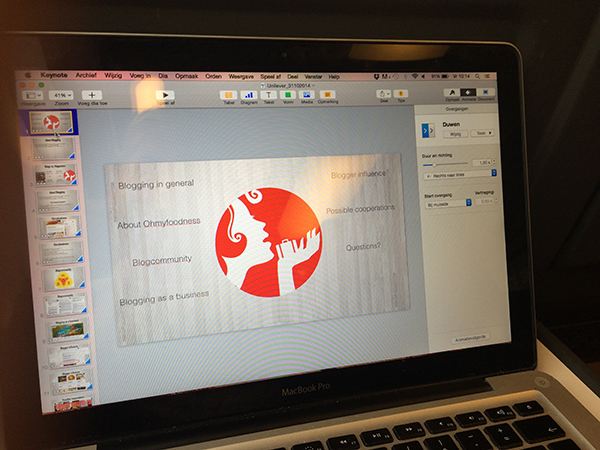This screenshot has width=600, height=450.
Task: Click the 'Blogcommunity' slide text
Action: tap(162, 261)
